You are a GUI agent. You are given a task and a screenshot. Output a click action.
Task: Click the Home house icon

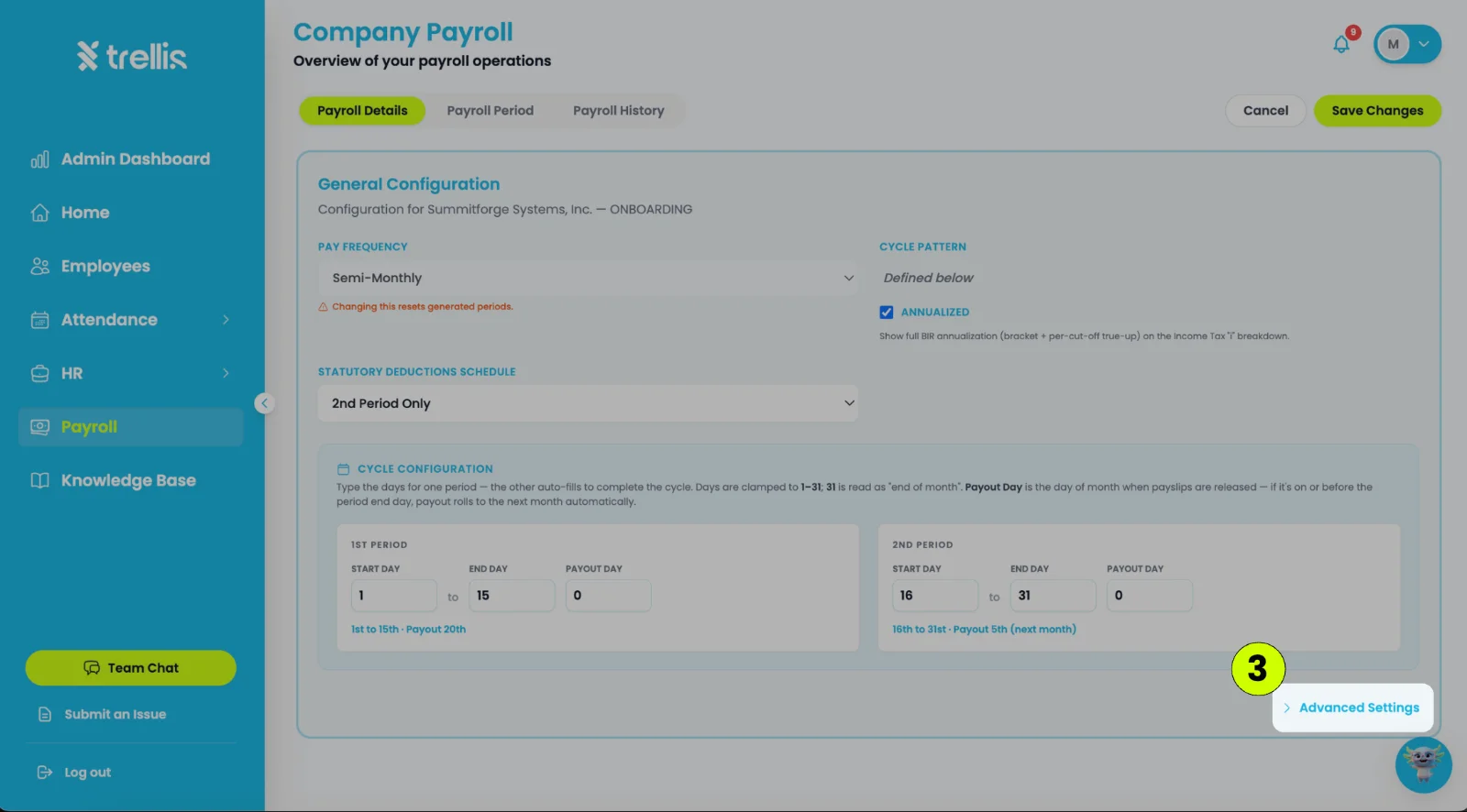point(39,213)
